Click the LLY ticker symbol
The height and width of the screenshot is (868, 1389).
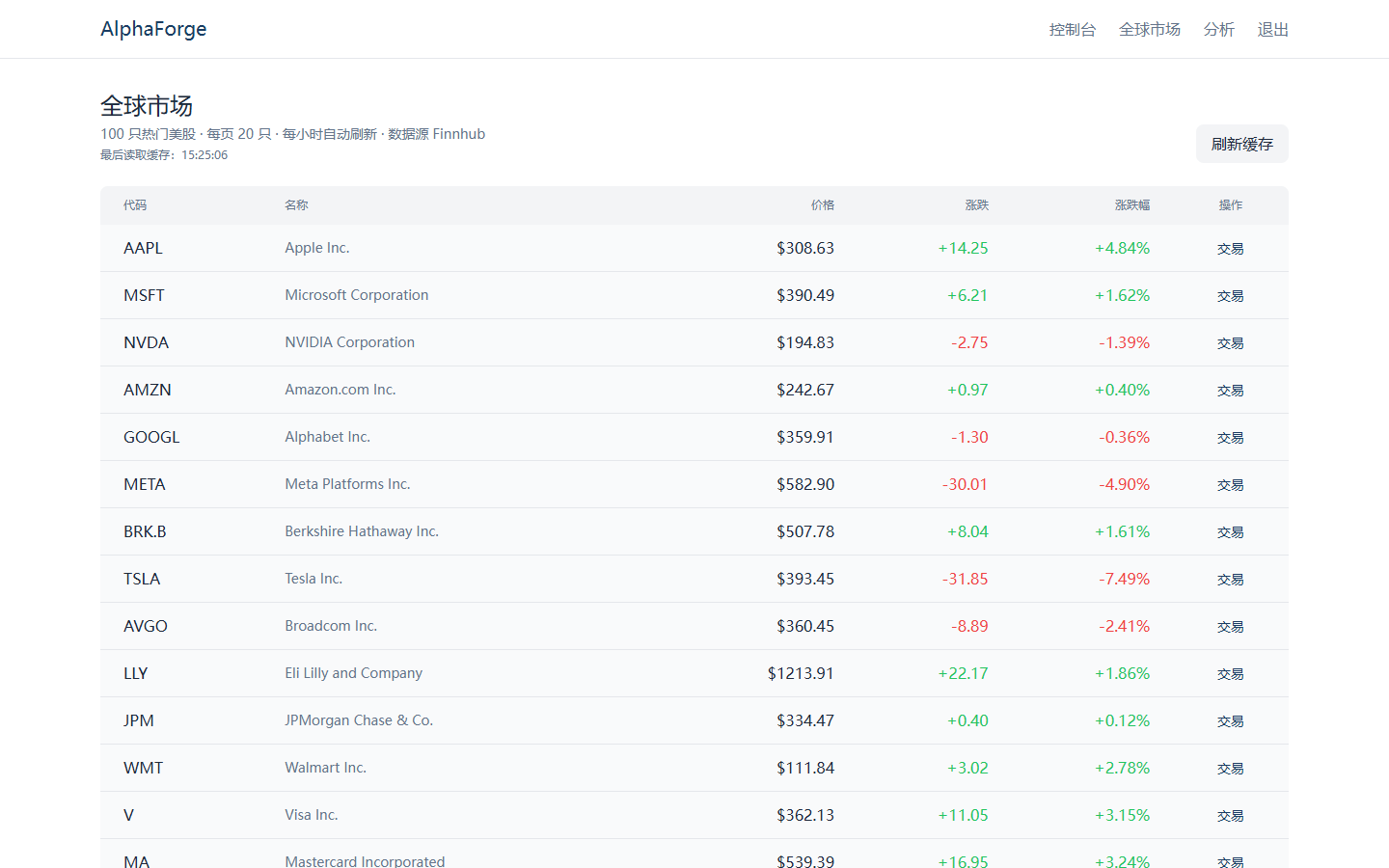(135, 673)
